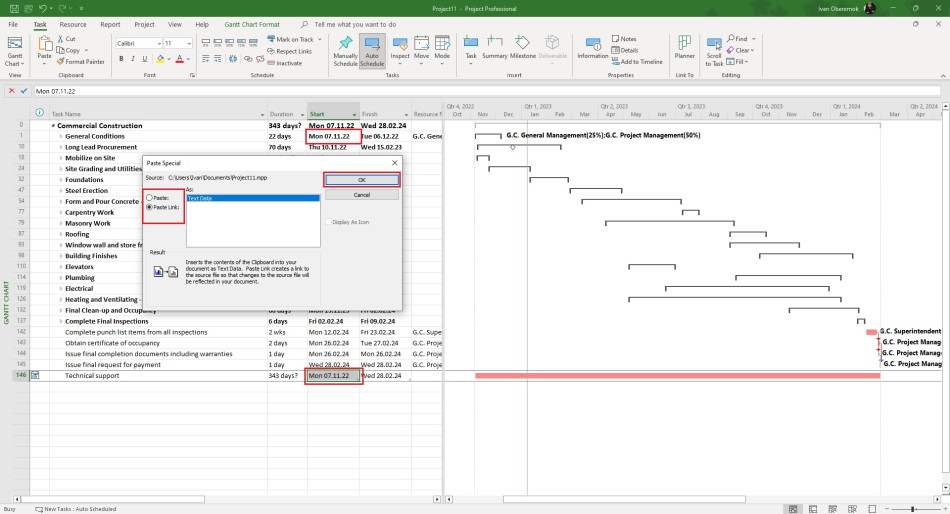The width and height of the screenshot is (950, 514).
Task: Open the font name dropdown
Action: [x=159, y=43]
